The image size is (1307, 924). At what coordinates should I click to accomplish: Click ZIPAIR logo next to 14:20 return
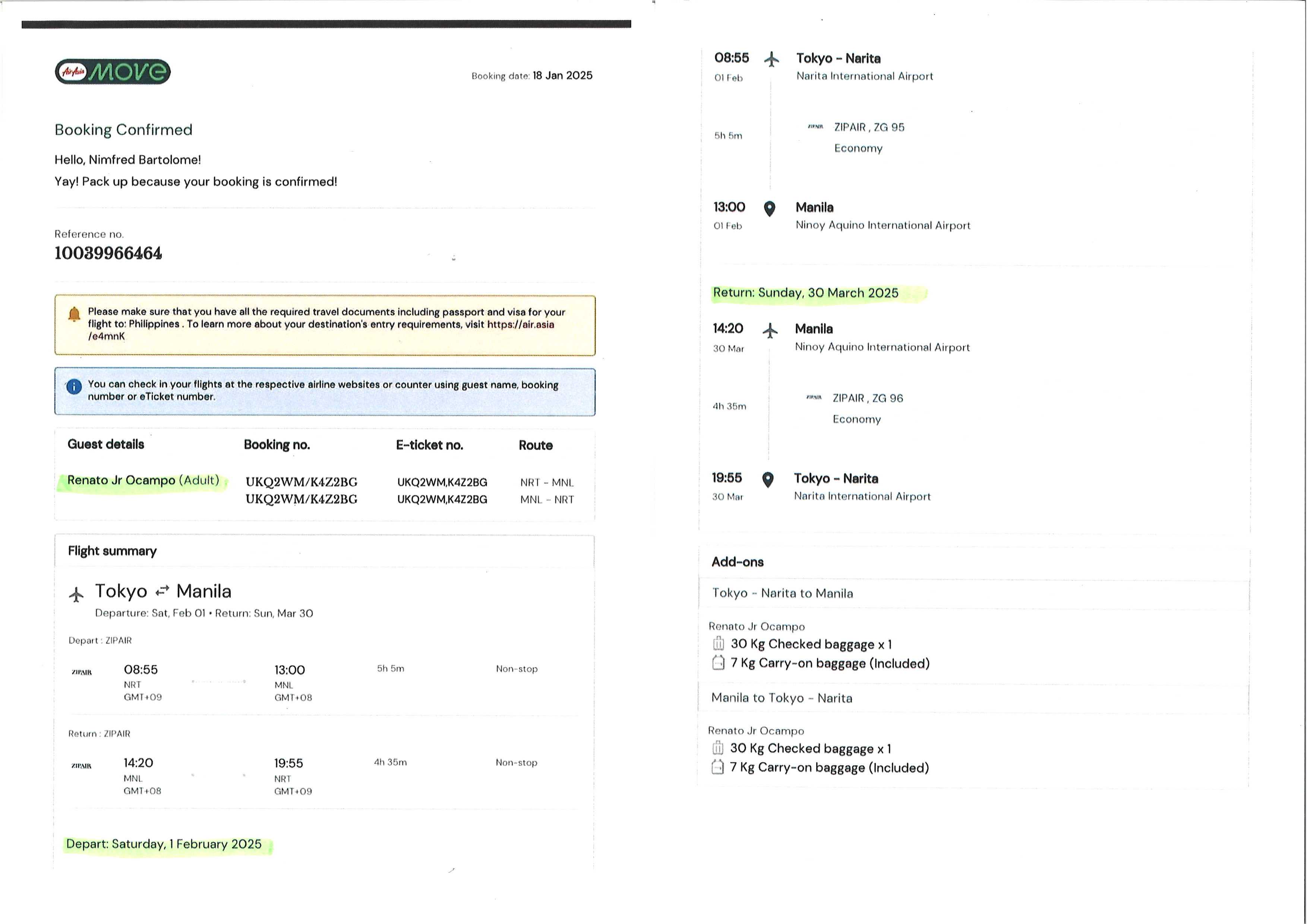pos(82,766)
